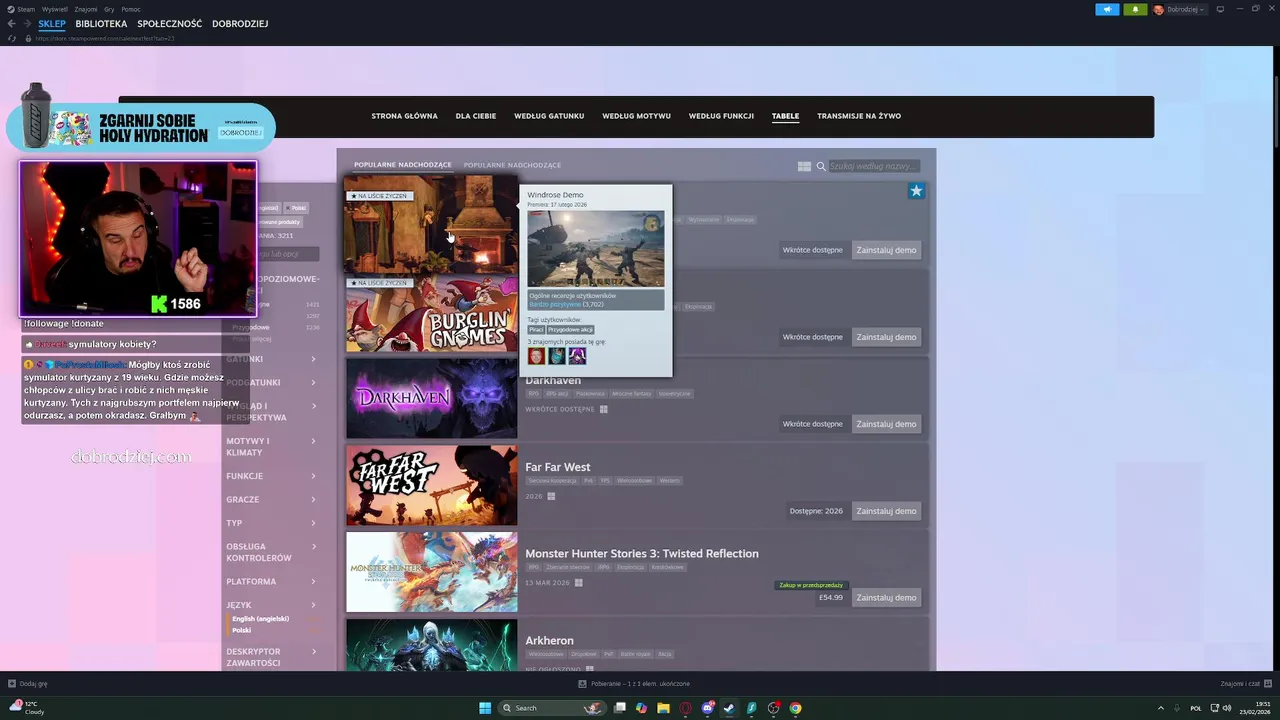Click the Steam icon in the taskbar
Image resolution: width=1280 pixels, height=720 pixels.
click(x=729, y=708)
